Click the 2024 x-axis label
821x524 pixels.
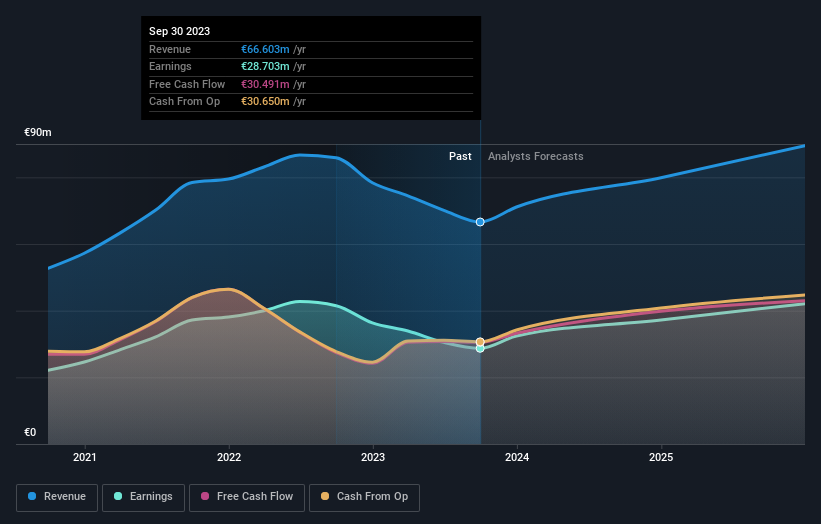(x=517, y=457)
